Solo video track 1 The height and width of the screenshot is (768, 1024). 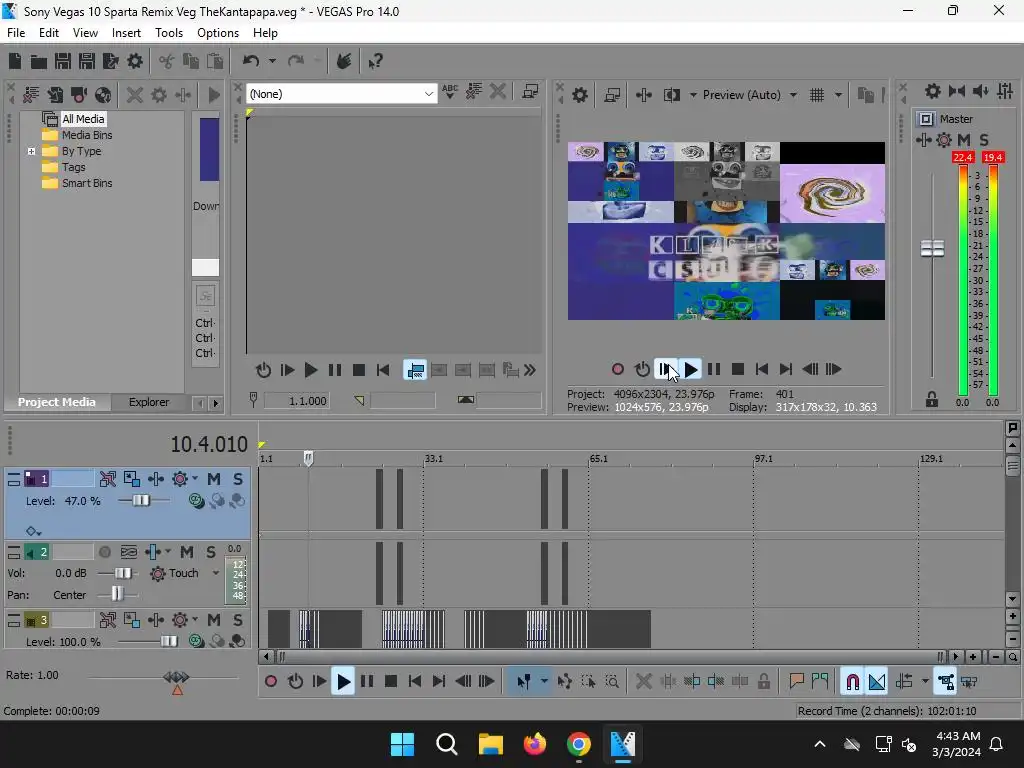238,479
